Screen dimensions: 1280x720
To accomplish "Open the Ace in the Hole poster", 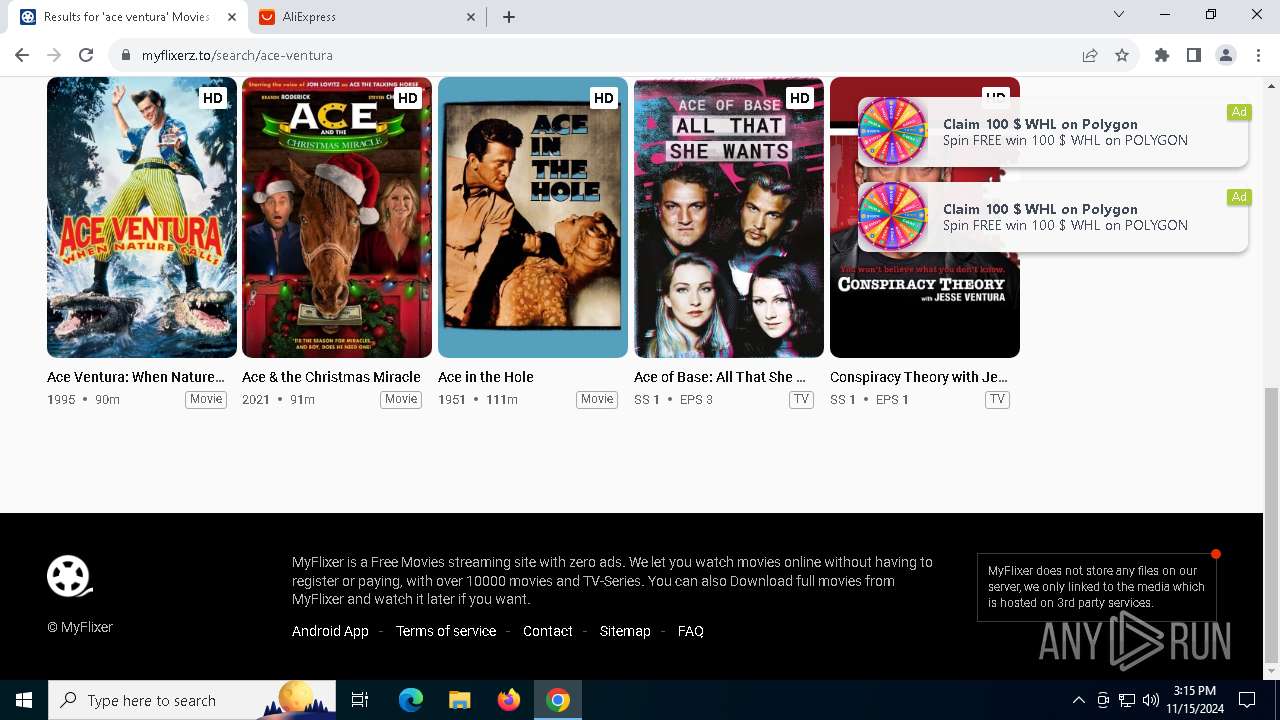I will point(533,217).
